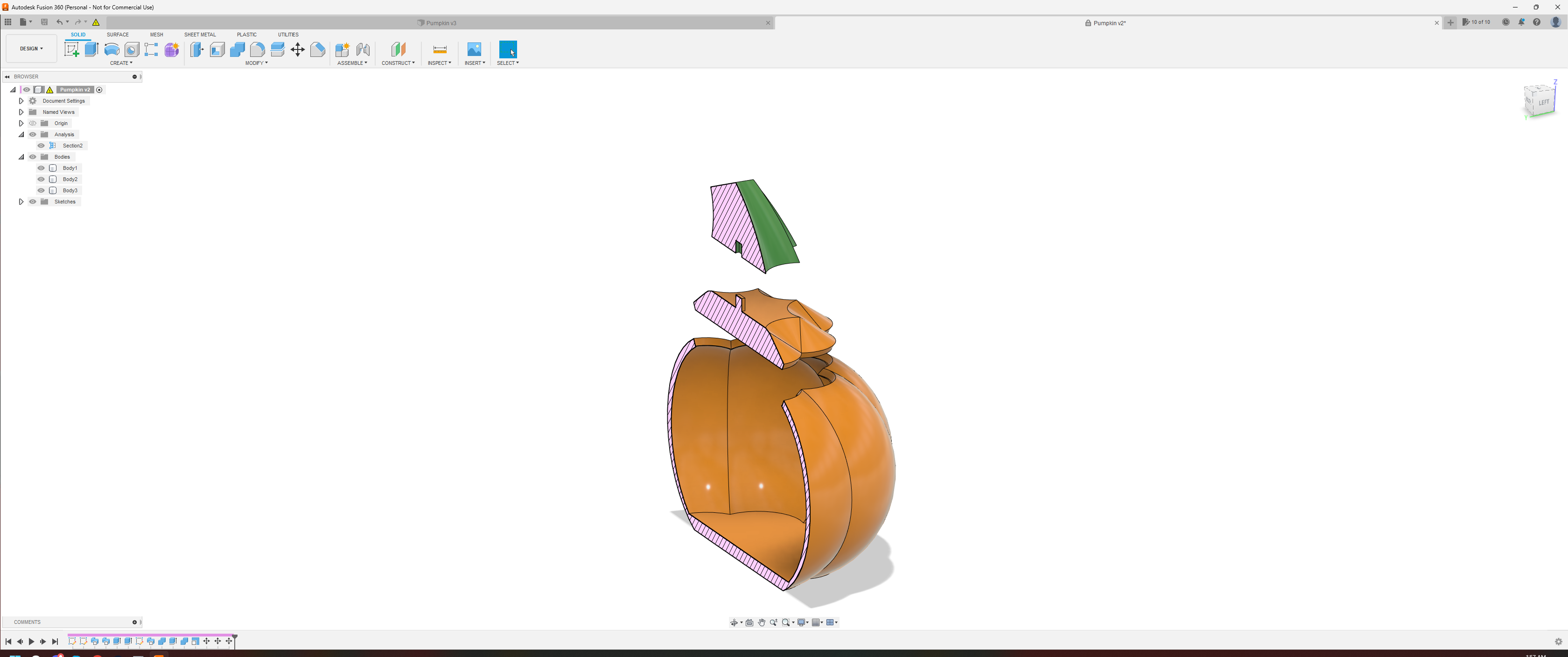This screenshot has height=657, width=1568.
Task: Toggle visibility of Body3
Action: [x=42, y=190]
